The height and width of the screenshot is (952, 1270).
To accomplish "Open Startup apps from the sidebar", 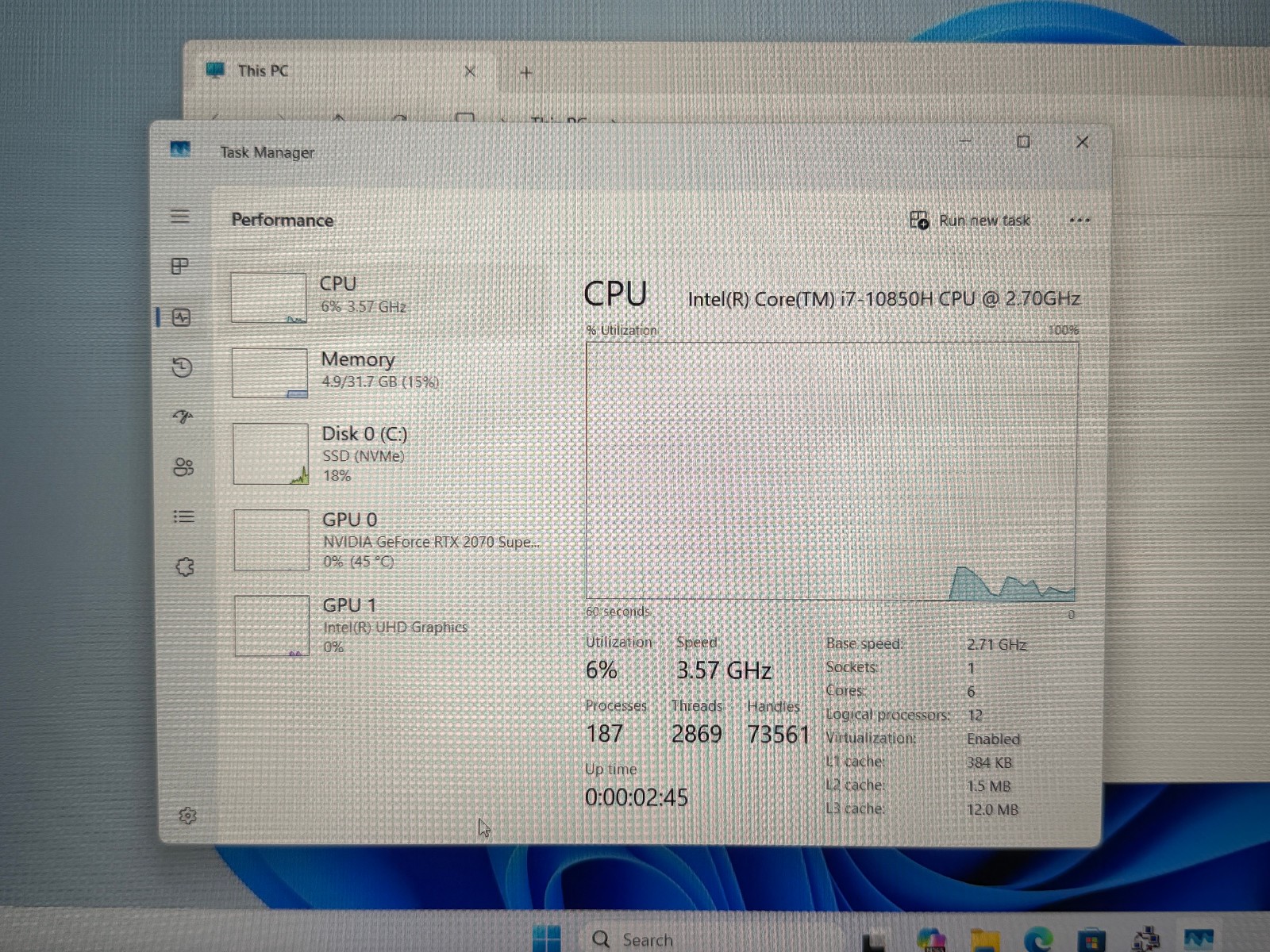I will (183, 416).
